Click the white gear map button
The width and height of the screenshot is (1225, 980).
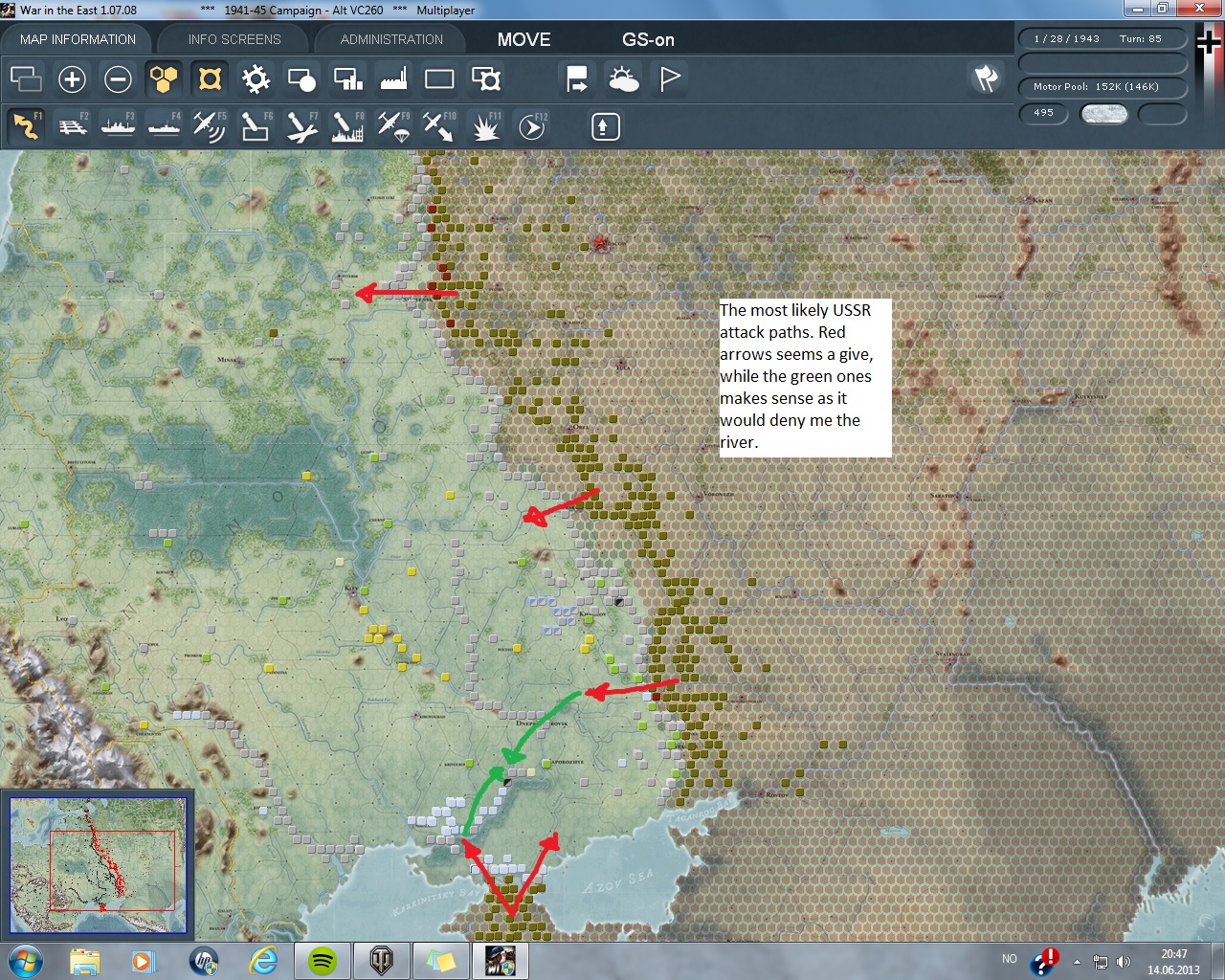click(x=256, y=78)
